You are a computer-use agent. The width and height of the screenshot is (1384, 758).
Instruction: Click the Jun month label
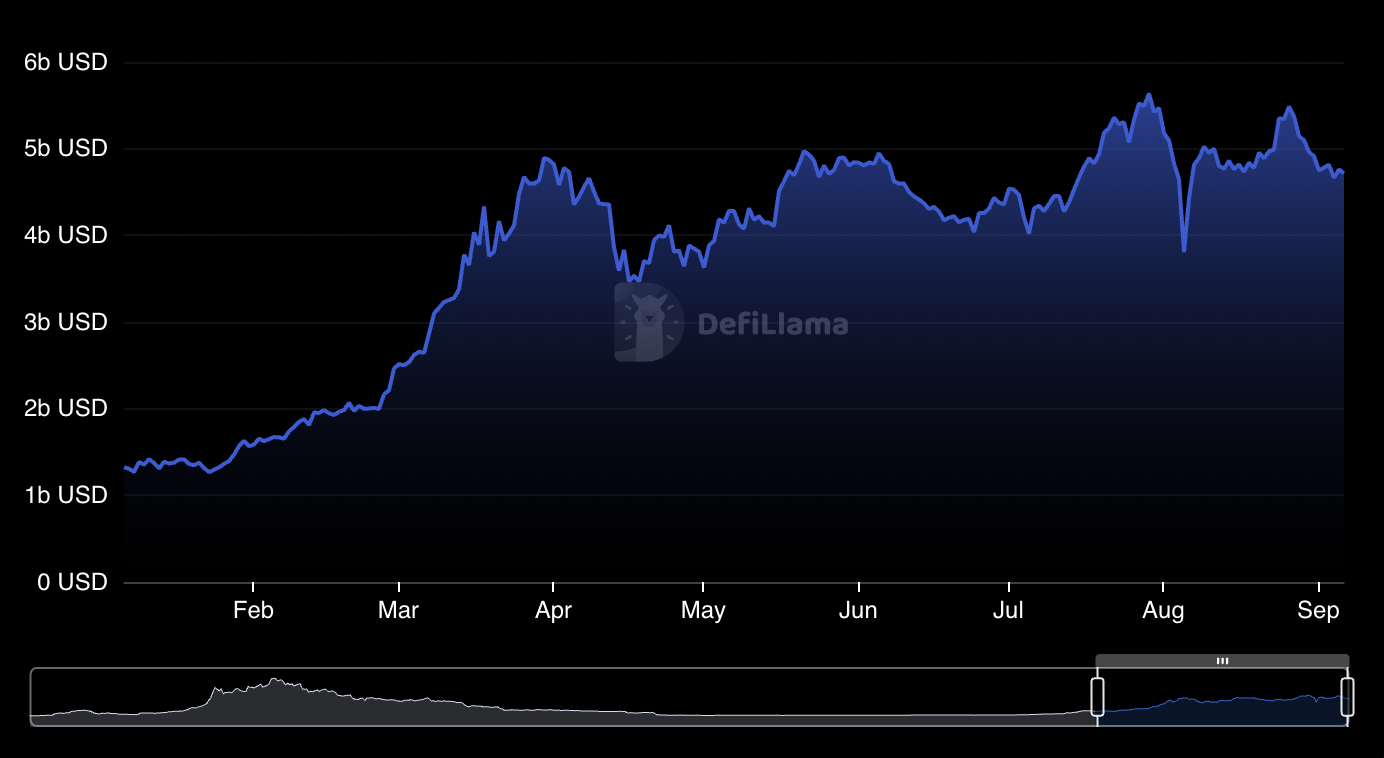(x=858, y=611)
